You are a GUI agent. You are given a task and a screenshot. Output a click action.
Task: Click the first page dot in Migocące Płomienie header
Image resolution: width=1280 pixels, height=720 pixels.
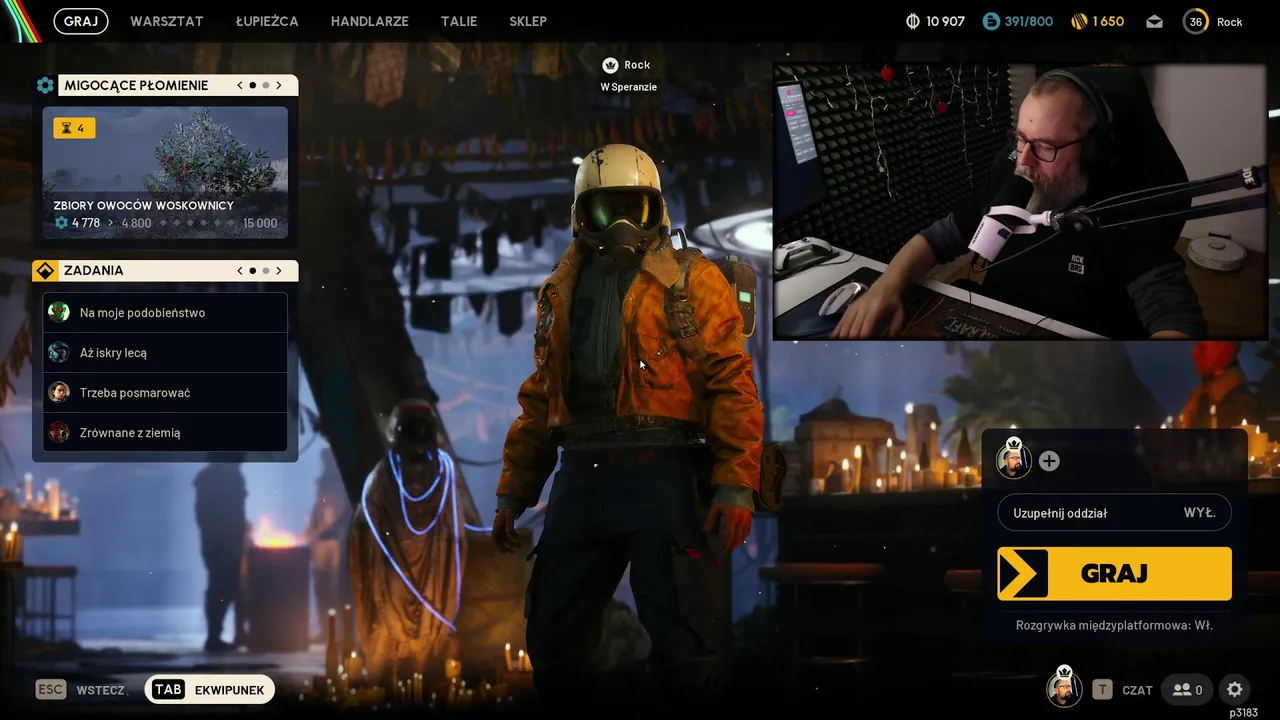[252, 85]
